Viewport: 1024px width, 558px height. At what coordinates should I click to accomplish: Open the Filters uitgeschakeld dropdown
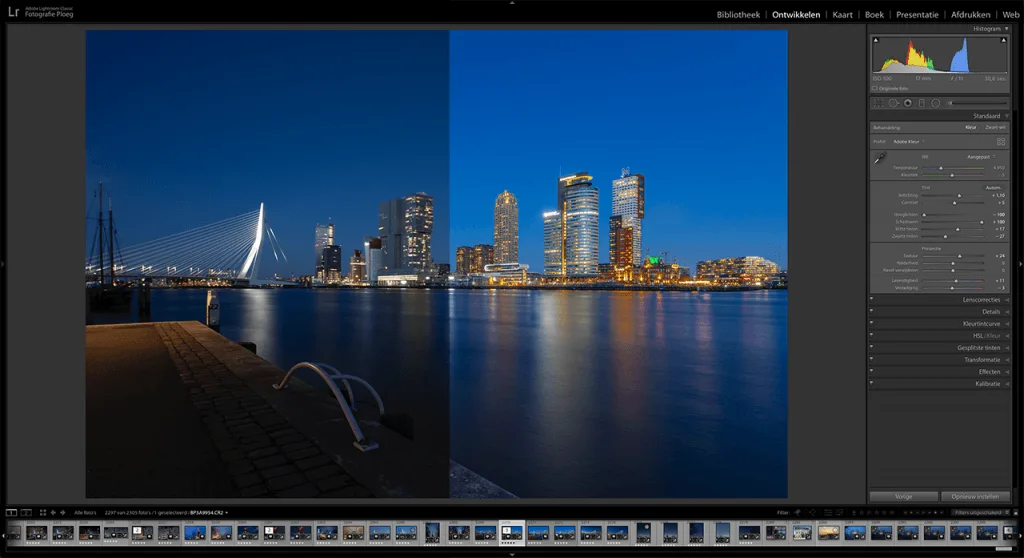click(982, 513)
